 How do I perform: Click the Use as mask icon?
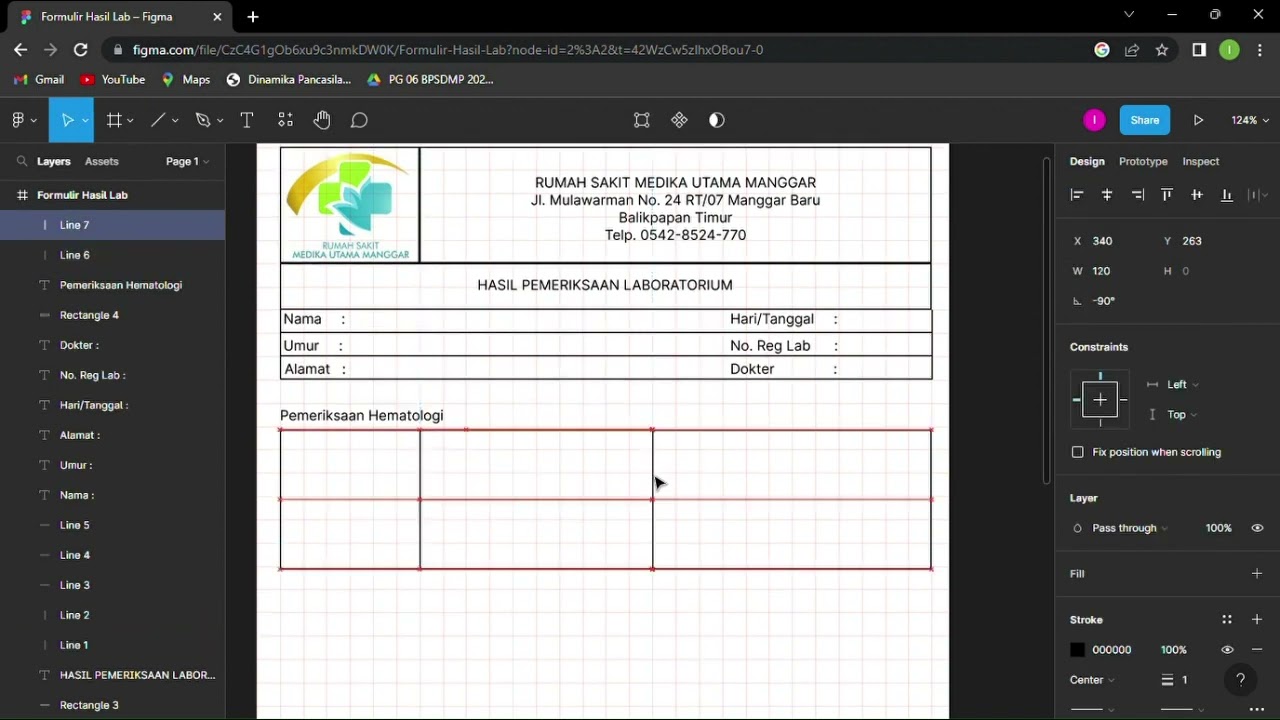[x=717, y=120]
